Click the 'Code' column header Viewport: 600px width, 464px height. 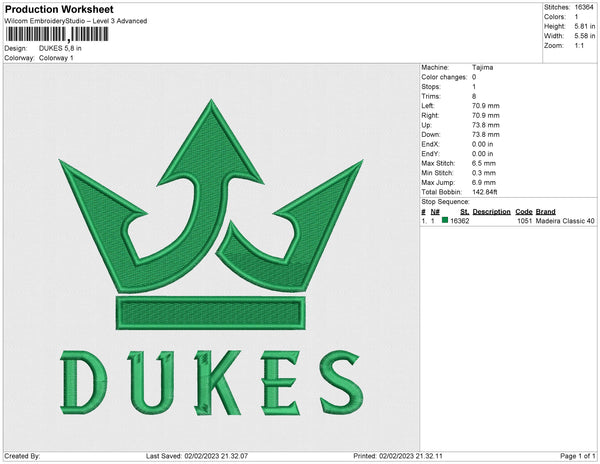coord(523,212)
